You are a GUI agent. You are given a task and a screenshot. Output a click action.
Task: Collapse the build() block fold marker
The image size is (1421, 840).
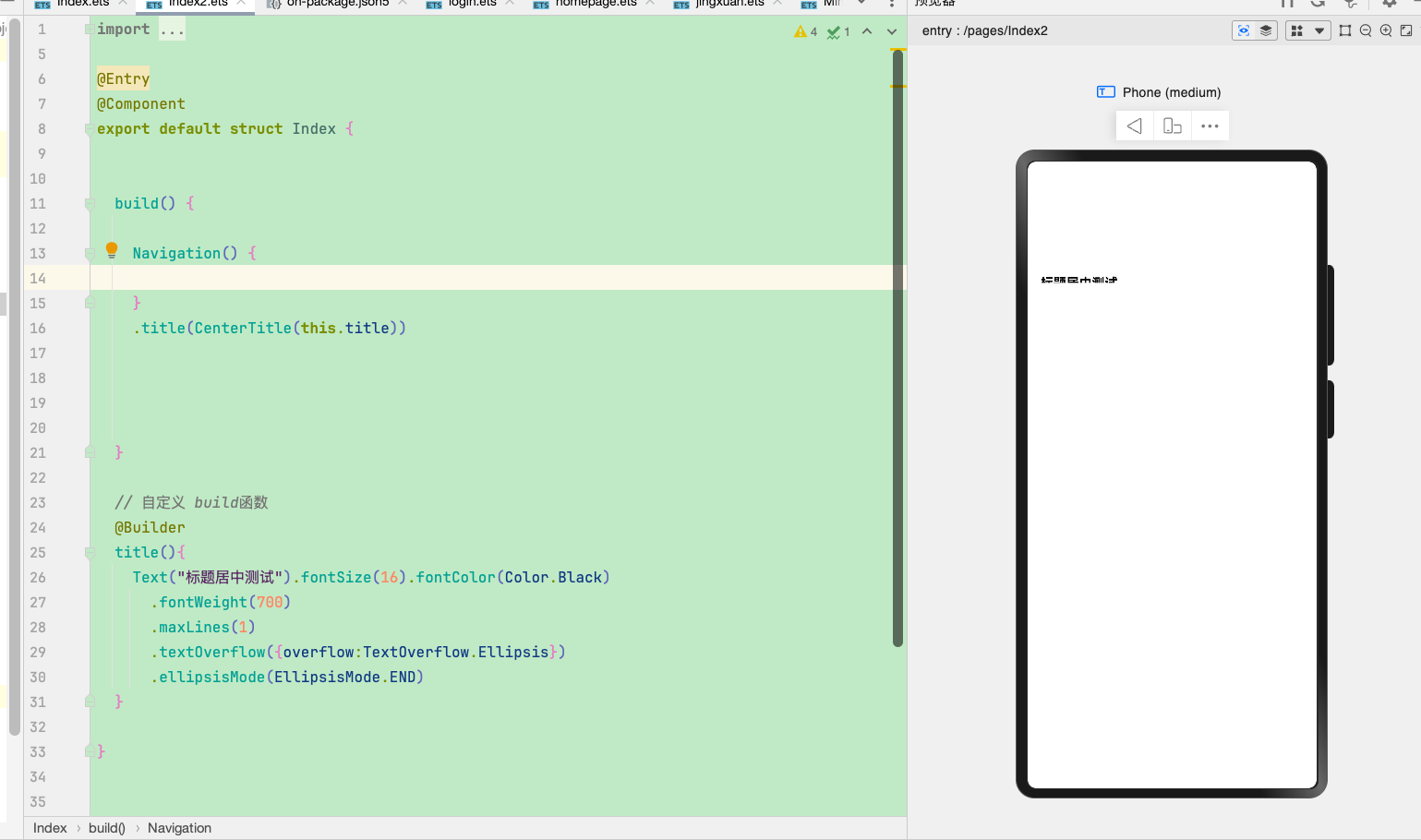point(90,204)
